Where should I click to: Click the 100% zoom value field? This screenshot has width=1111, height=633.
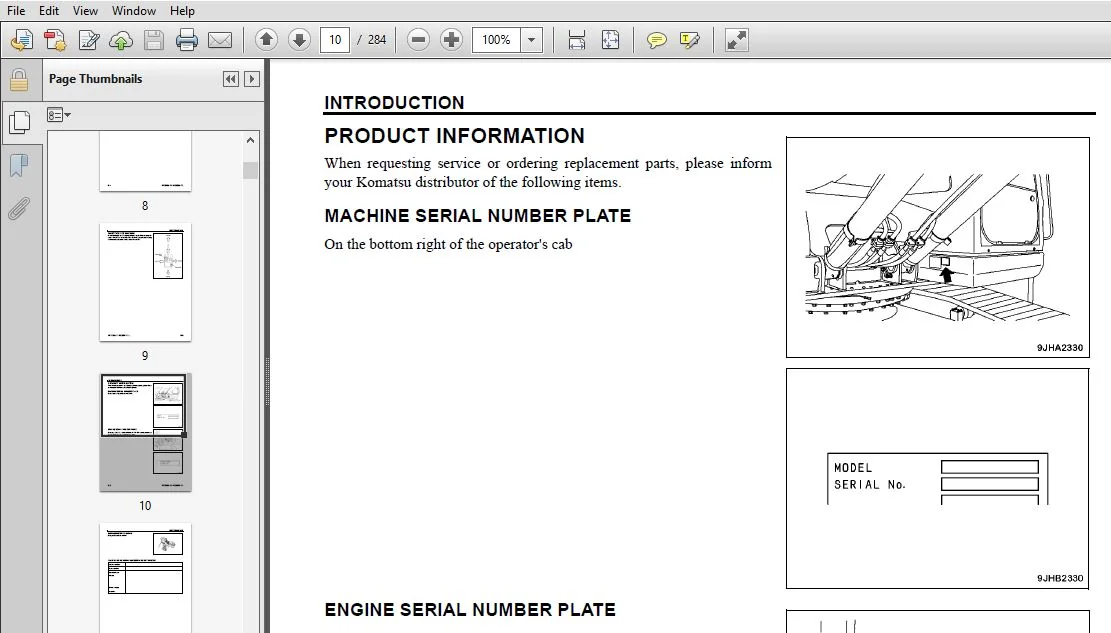point(496,40)
